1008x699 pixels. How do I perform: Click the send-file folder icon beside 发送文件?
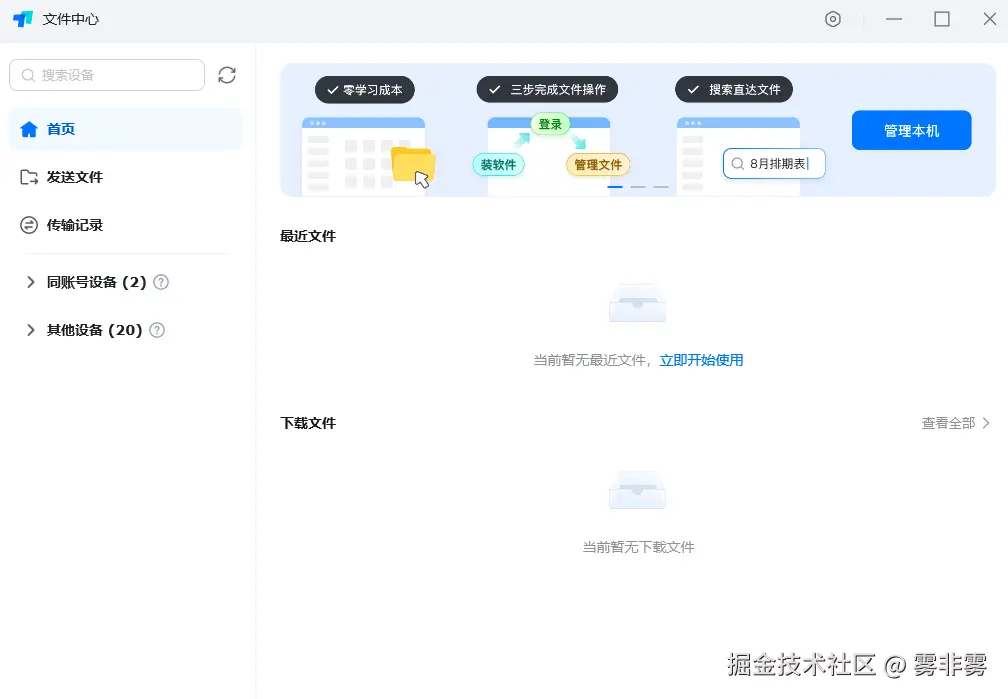click(29, 177)
